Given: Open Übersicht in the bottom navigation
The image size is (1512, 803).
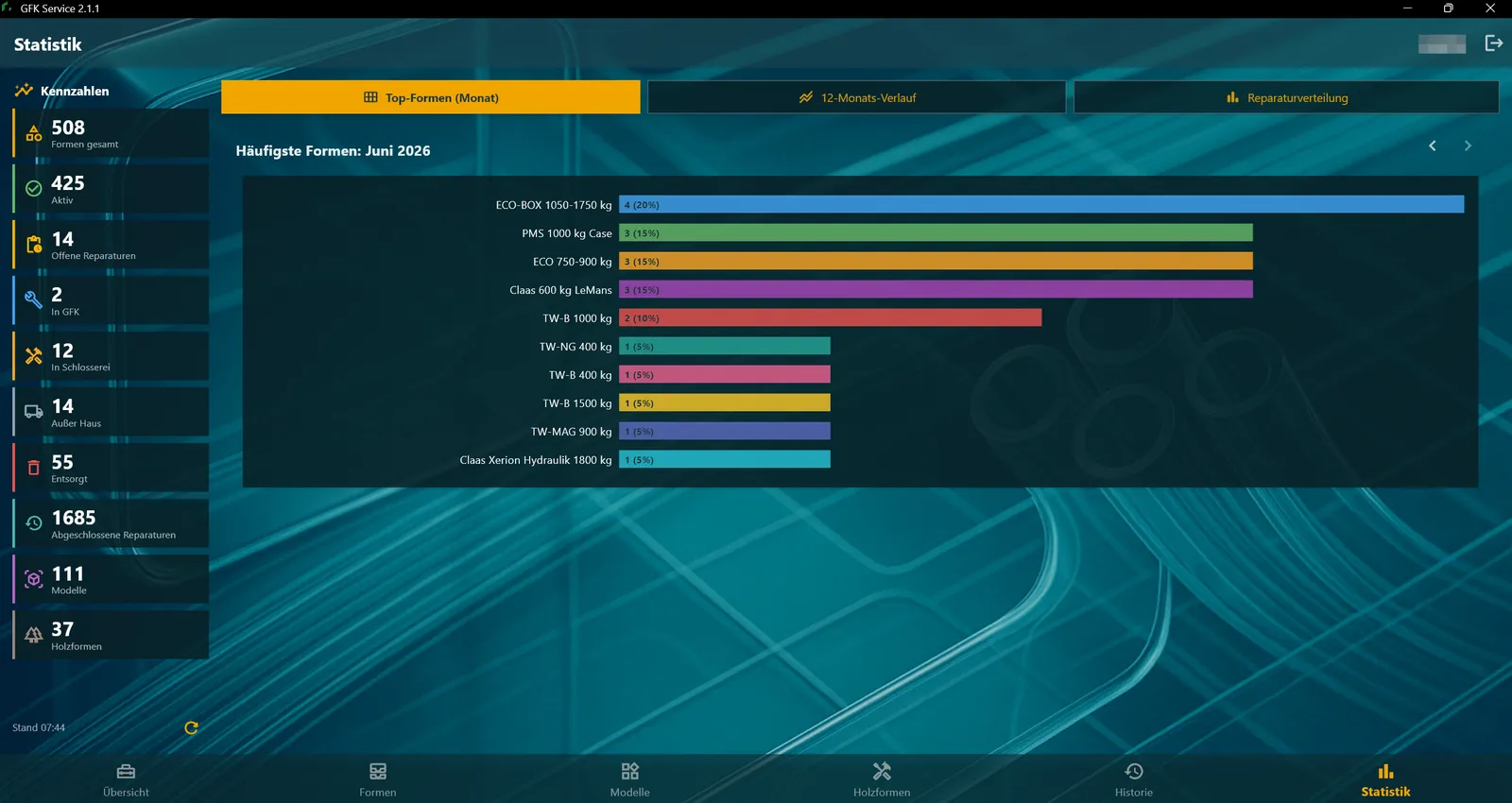Looking at the screenshot, I should [126, 780].
